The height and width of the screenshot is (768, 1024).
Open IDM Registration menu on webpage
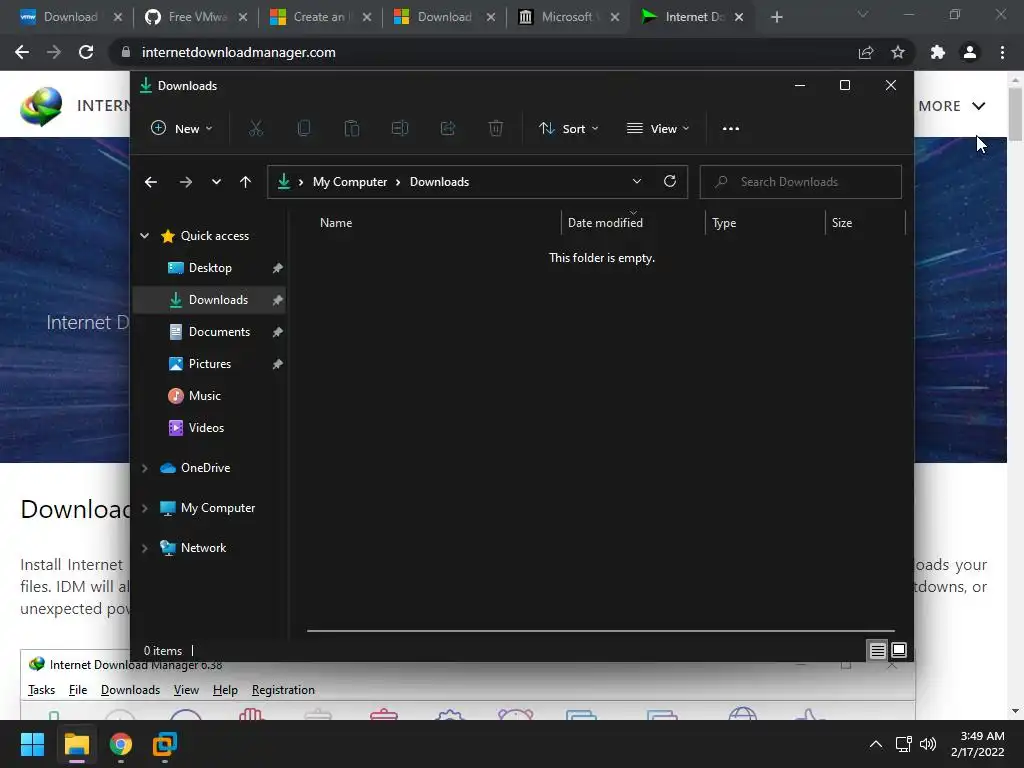pyautogui.click(x=283, y=690)
